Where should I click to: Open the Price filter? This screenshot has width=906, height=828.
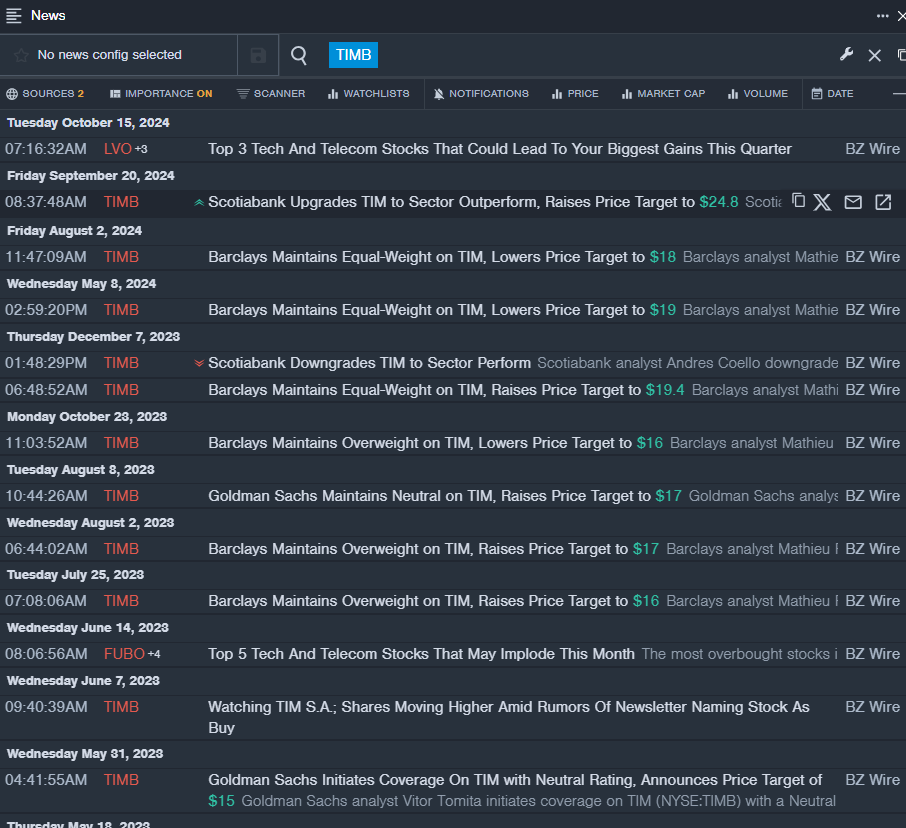pyautogui.click(x=575, y=94)
